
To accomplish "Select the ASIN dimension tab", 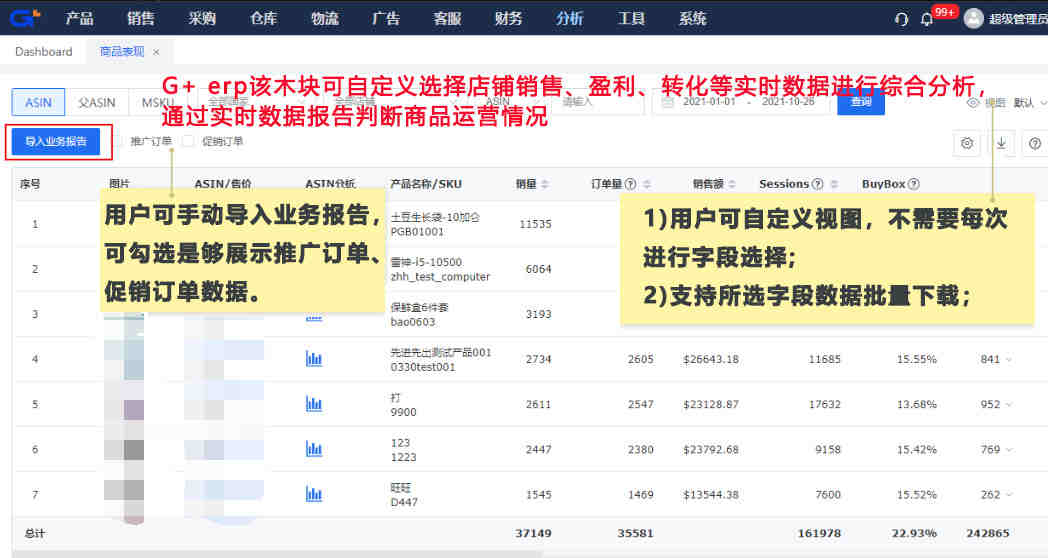I will point(38,102).
